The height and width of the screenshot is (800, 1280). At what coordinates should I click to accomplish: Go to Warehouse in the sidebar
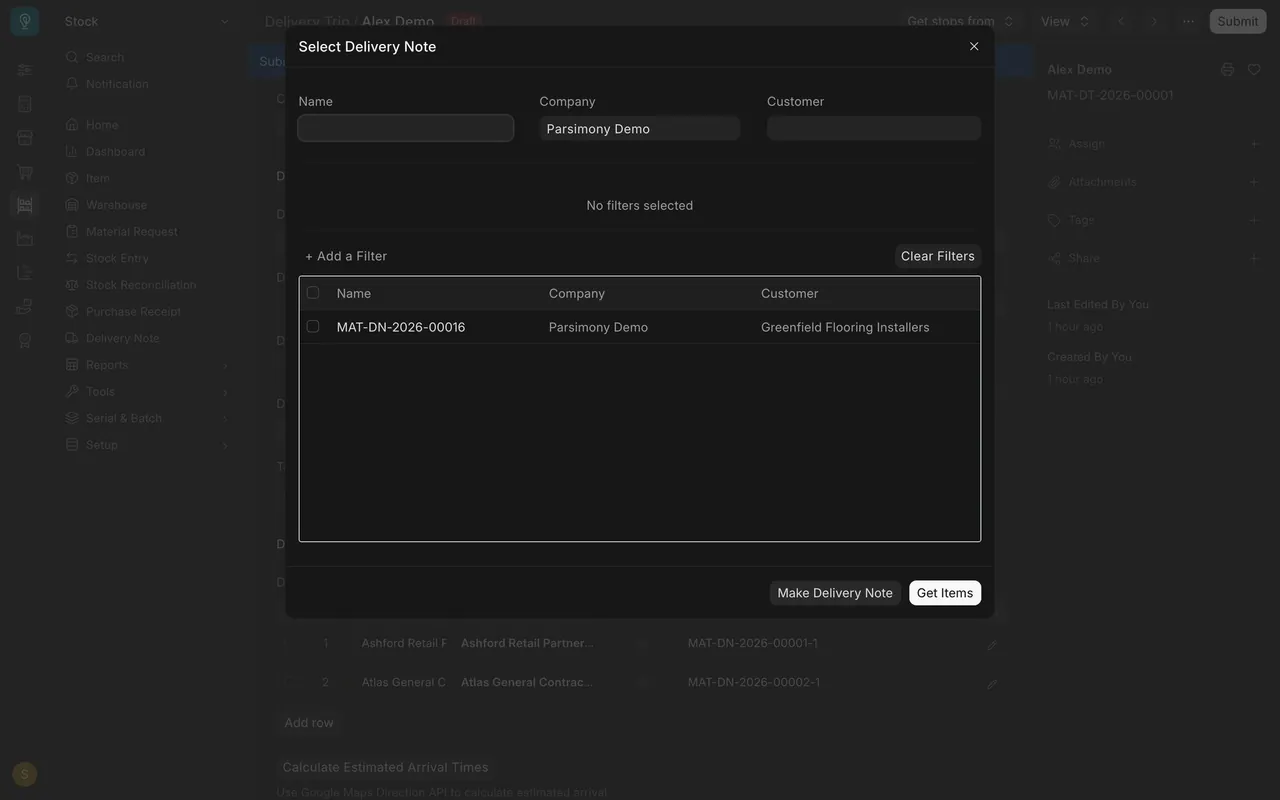tap(116, 205)
